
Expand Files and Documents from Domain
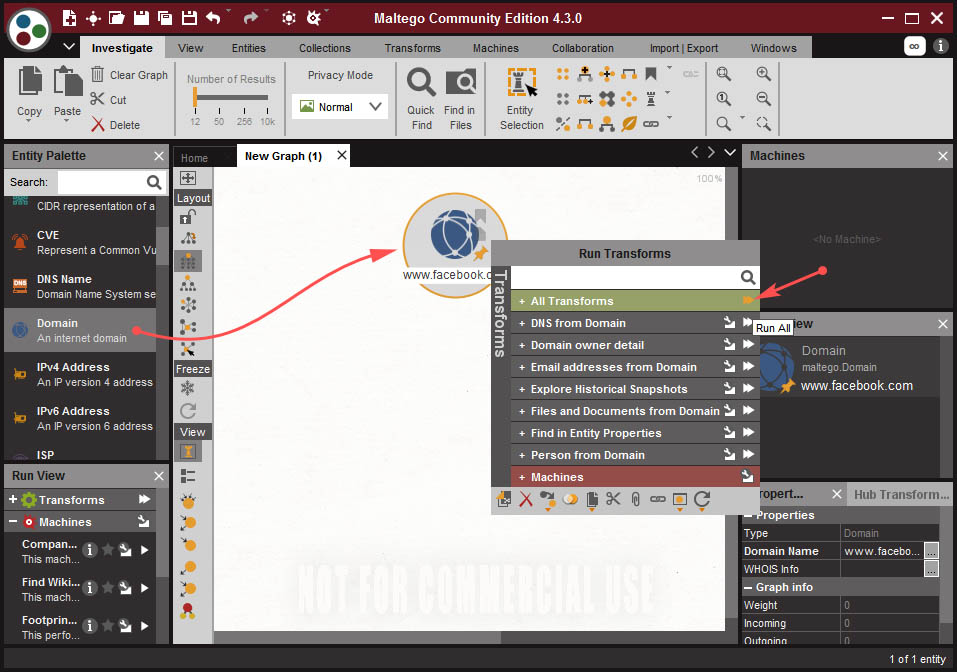click(522, 411)
